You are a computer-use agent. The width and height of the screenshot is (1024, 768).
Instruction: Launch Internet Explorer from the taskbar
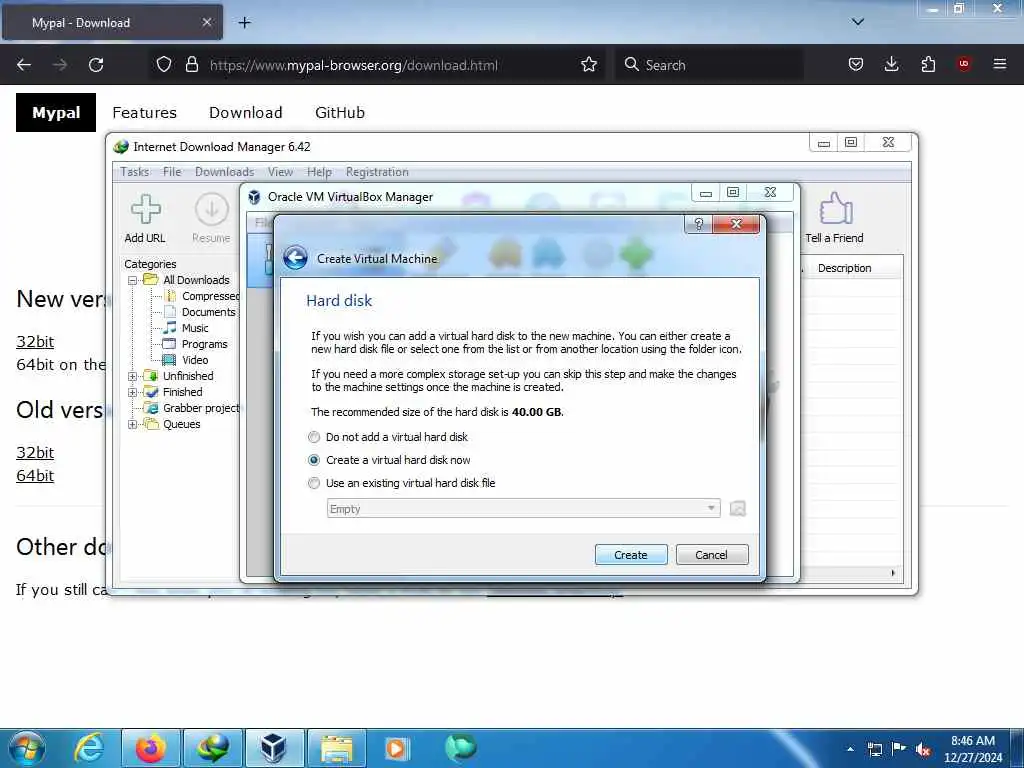89,748
